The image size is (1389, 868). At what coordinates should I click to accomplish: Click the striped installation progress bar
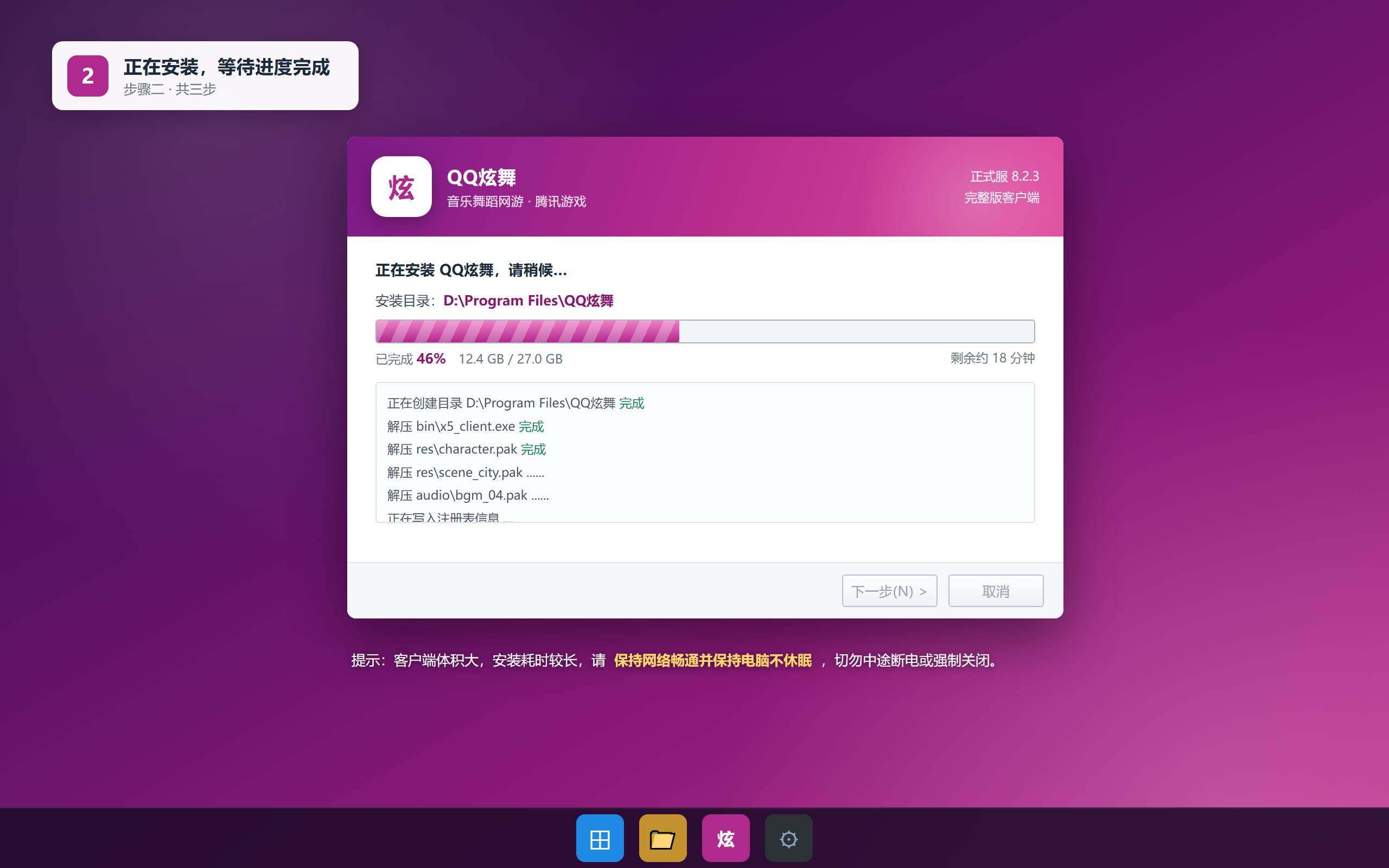coord(705,331)
